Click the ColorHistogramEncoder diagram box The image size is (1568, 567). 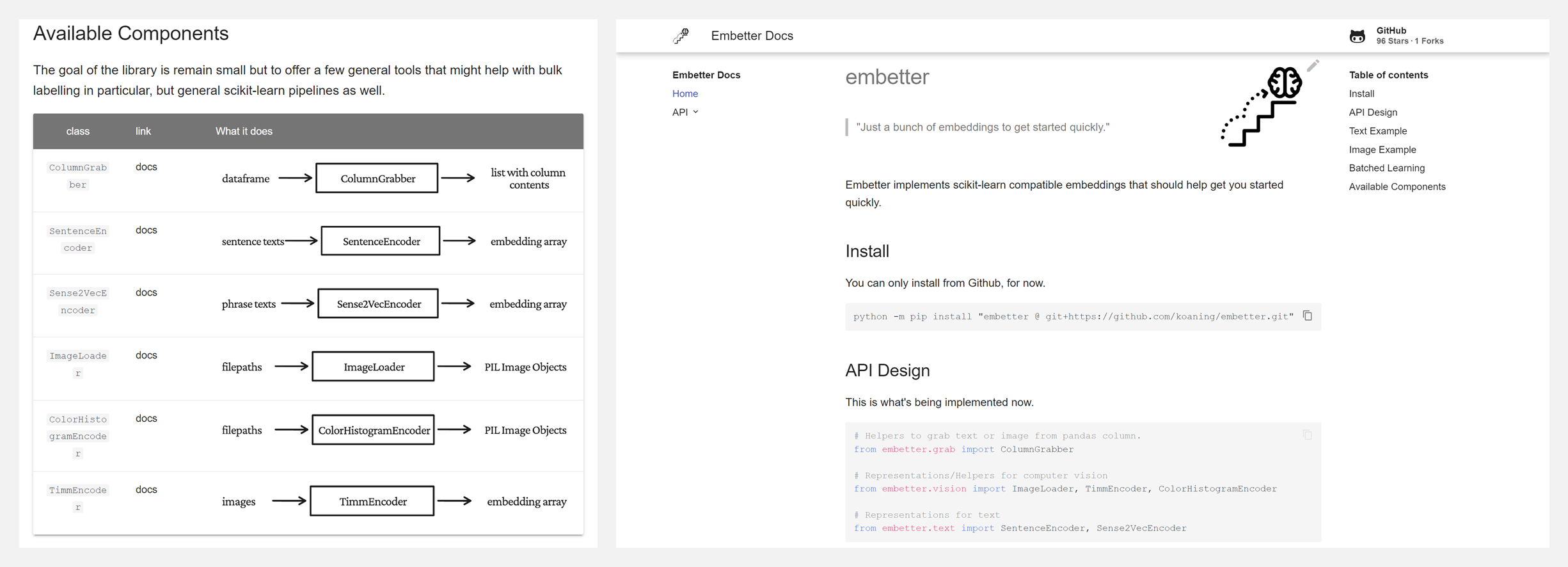[374, 429]
